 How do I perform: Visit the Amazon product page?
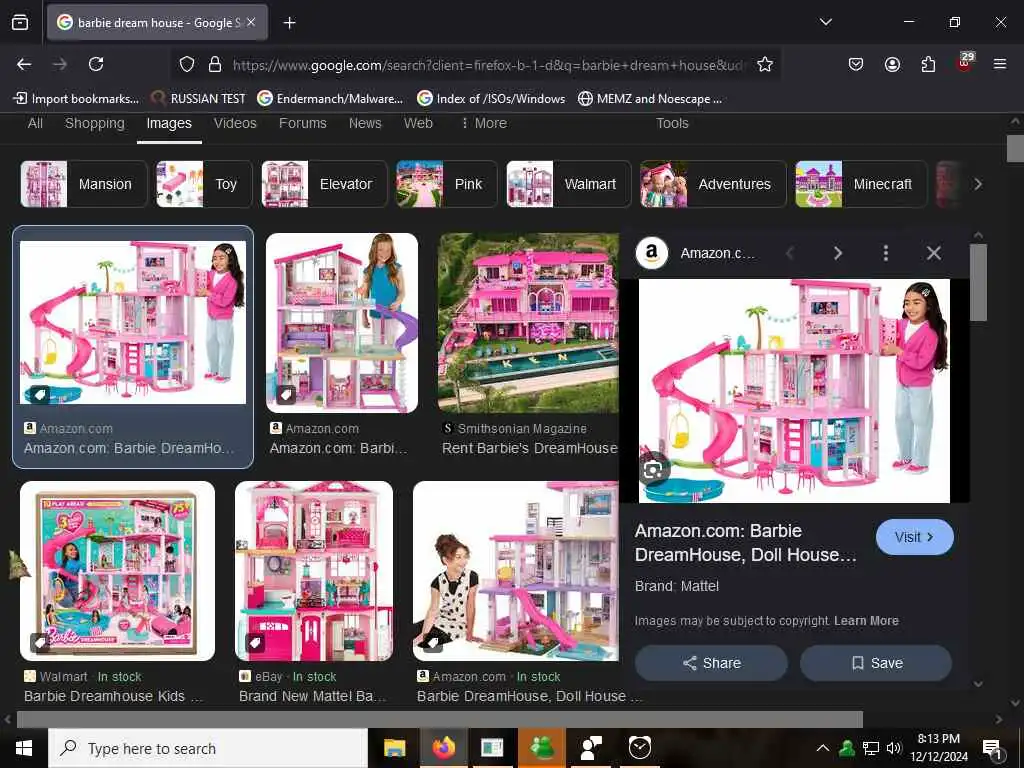tap(914, 537)
